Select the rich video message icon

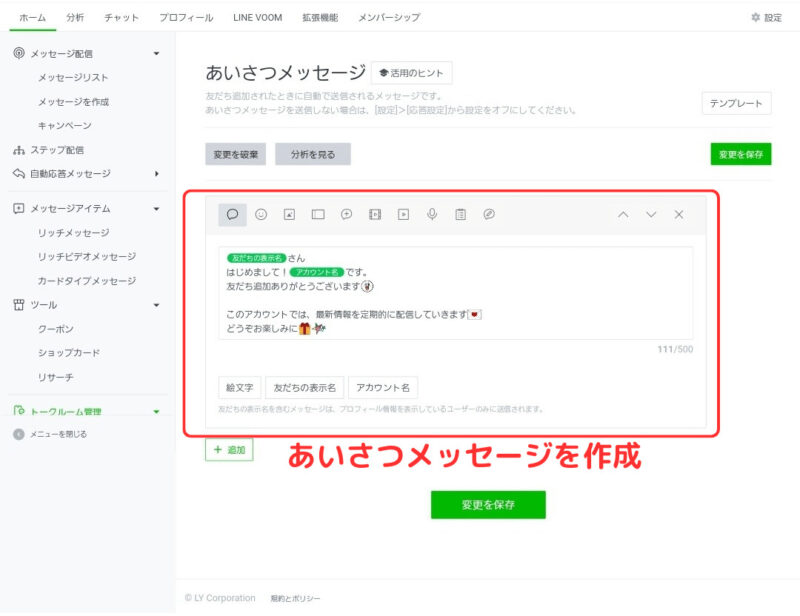pyautogui.click(x=375, y=214)
